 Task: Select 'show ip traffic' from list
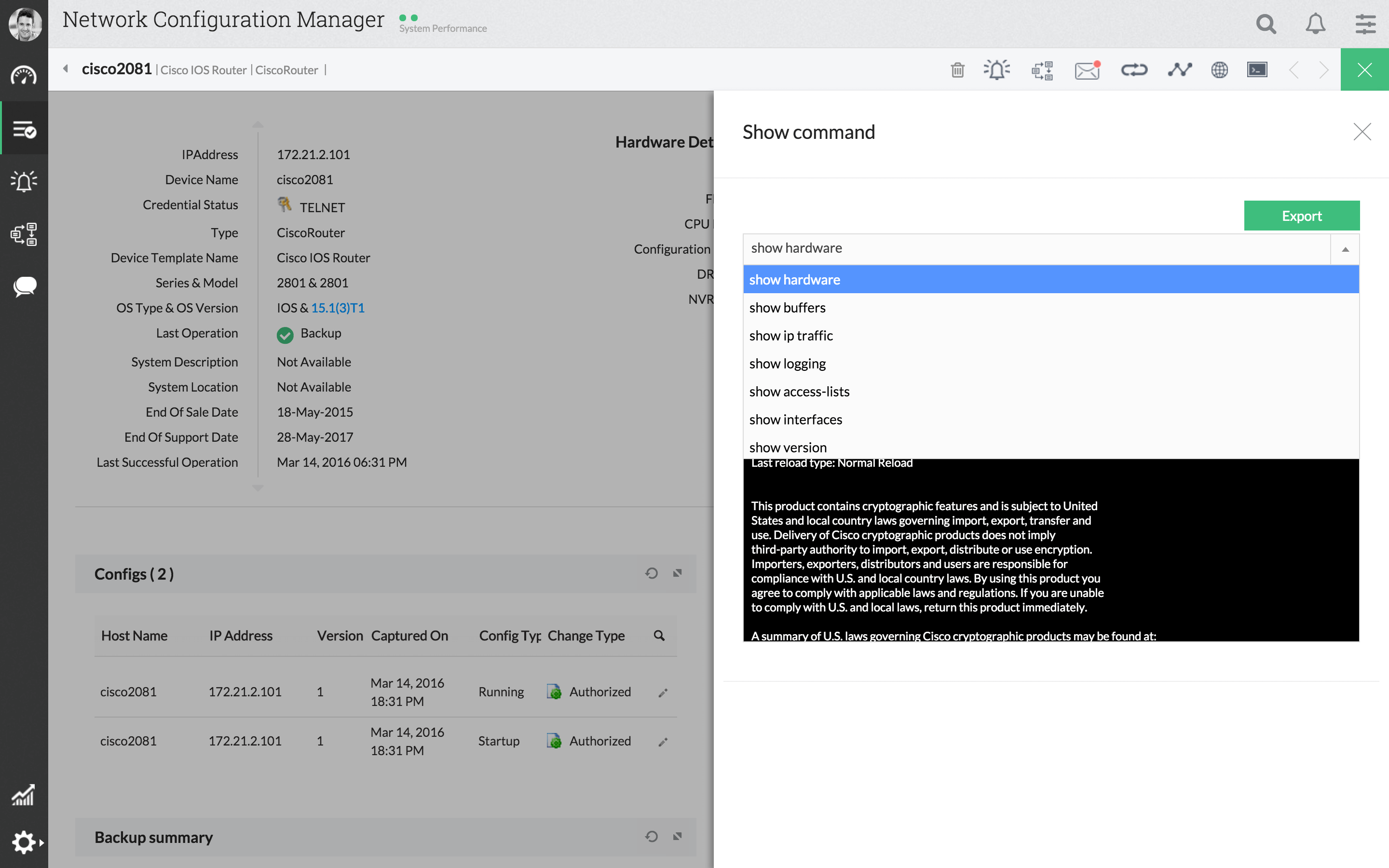(790, 336)
